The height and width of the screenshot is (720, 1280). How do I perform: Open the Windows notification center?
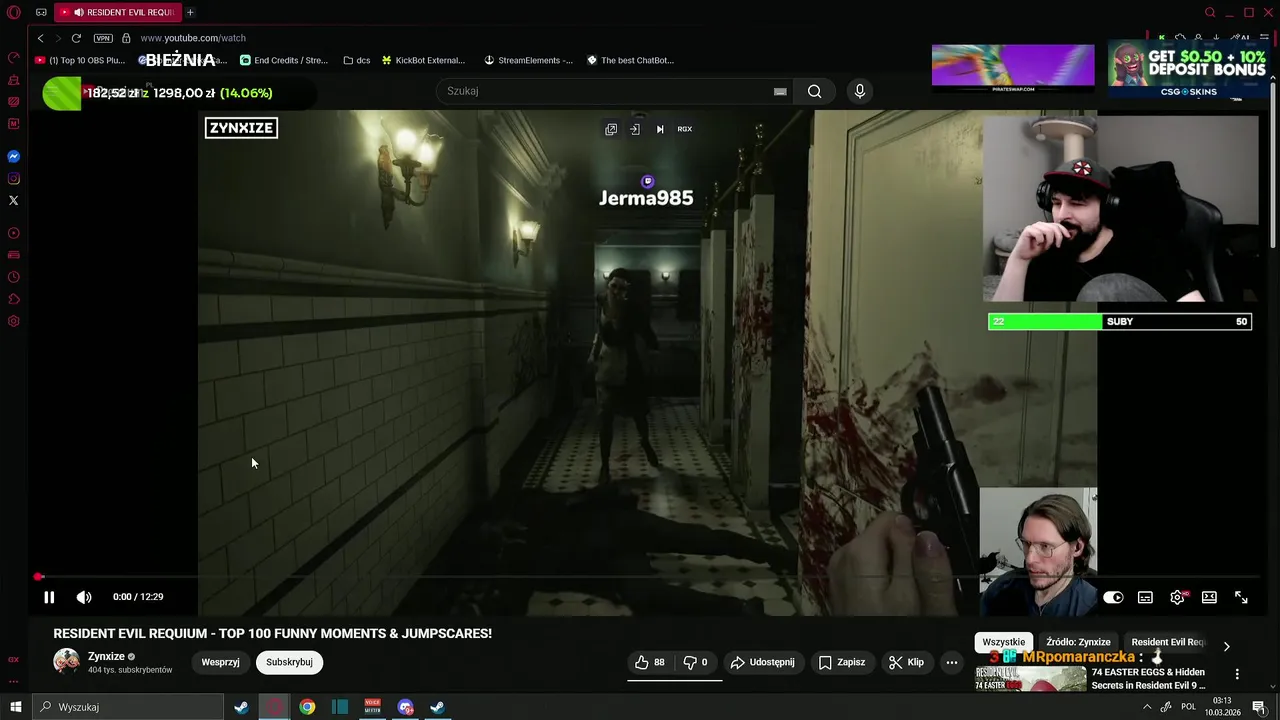(1260, 707)
